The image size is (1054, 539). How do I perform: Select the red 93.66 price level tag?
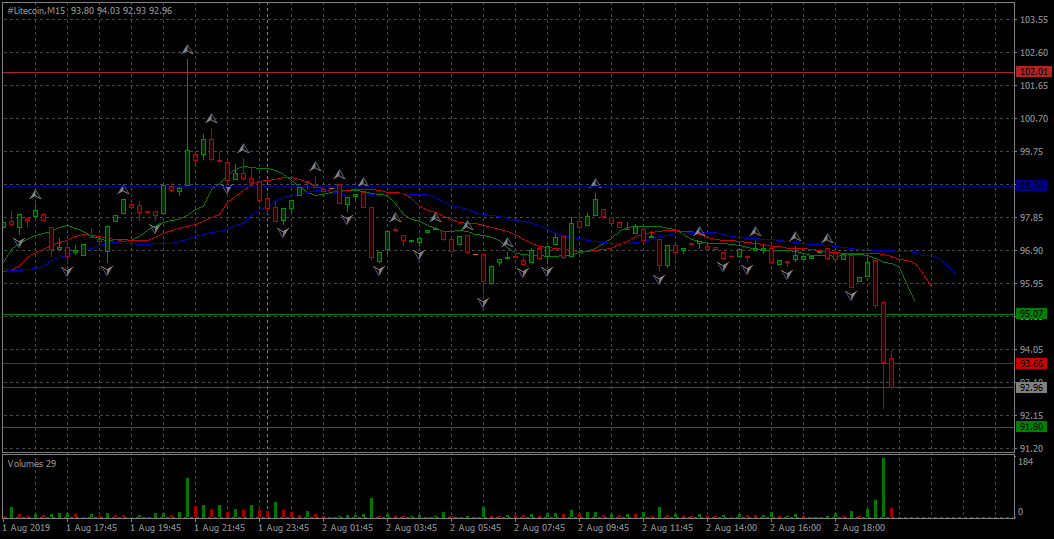tap(1034, 364)
